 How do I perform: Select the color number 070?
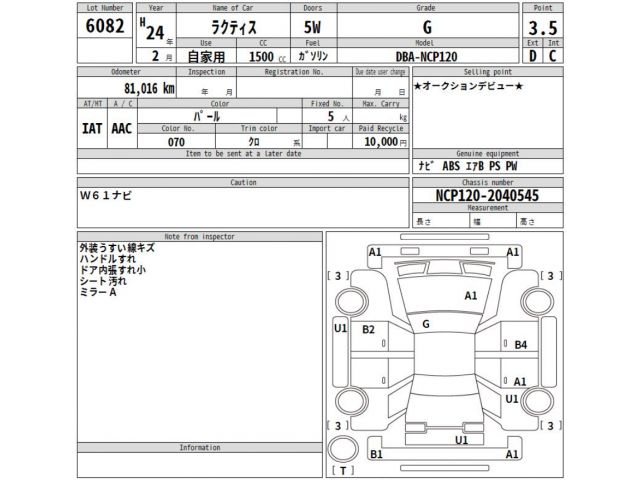pyautogui.click(x=176, y=142)
